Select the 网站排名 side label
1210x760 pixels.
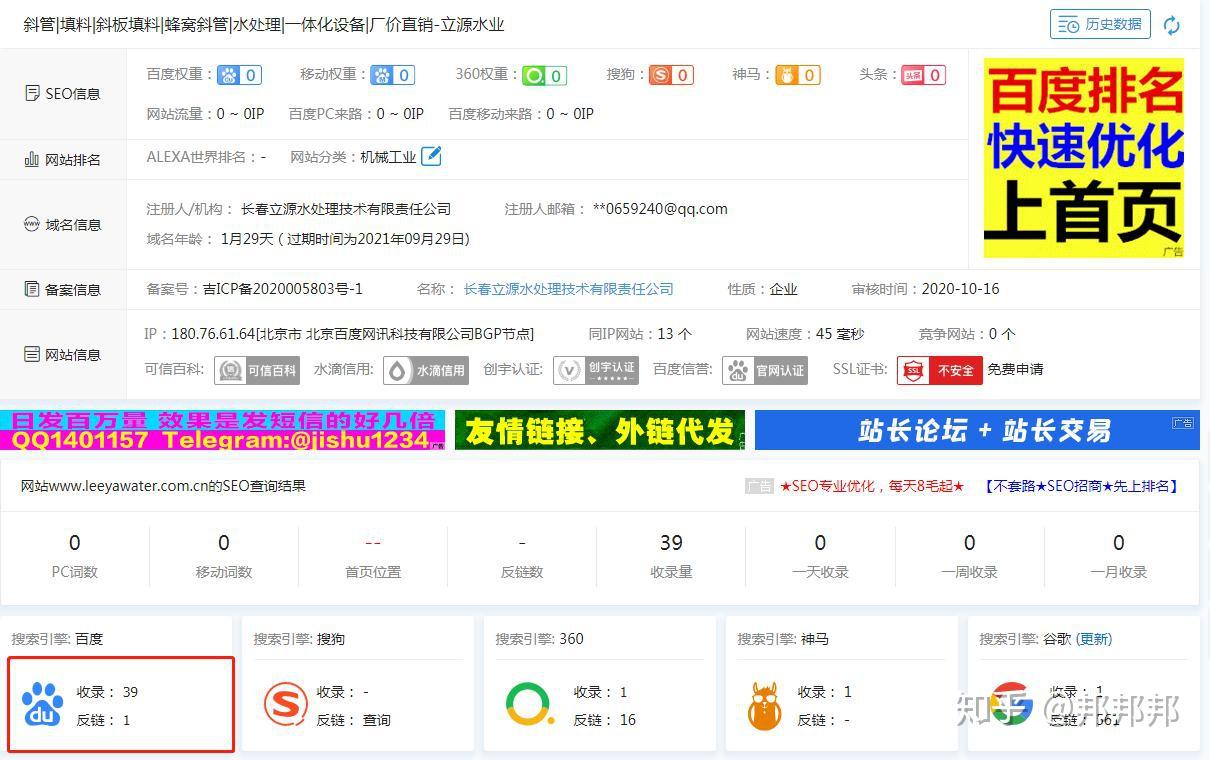click(63, 160)
